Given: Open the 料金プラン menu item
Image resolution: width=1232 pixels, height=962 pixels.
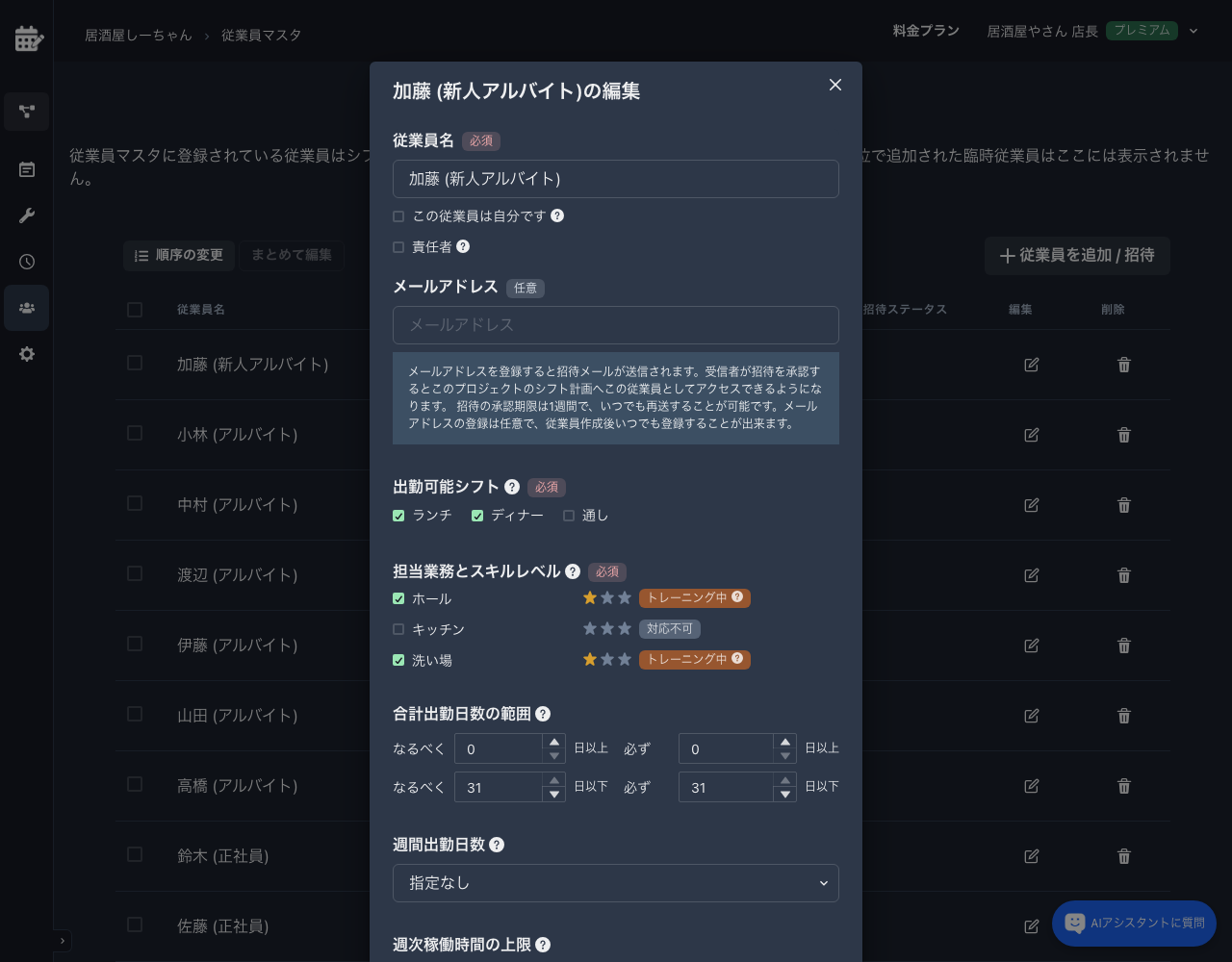Looking at the screenshot, I should point(925,31).
